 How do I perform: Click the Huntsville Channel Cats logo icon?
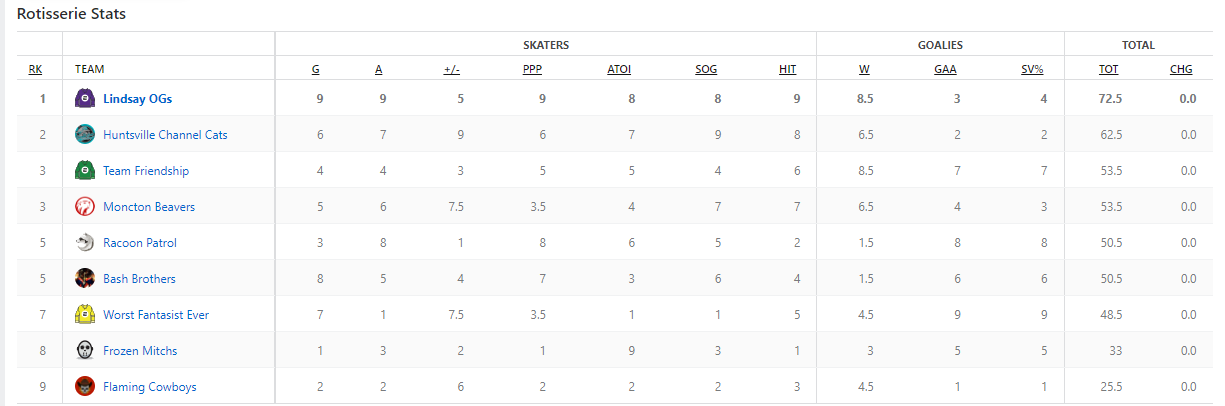85,135
